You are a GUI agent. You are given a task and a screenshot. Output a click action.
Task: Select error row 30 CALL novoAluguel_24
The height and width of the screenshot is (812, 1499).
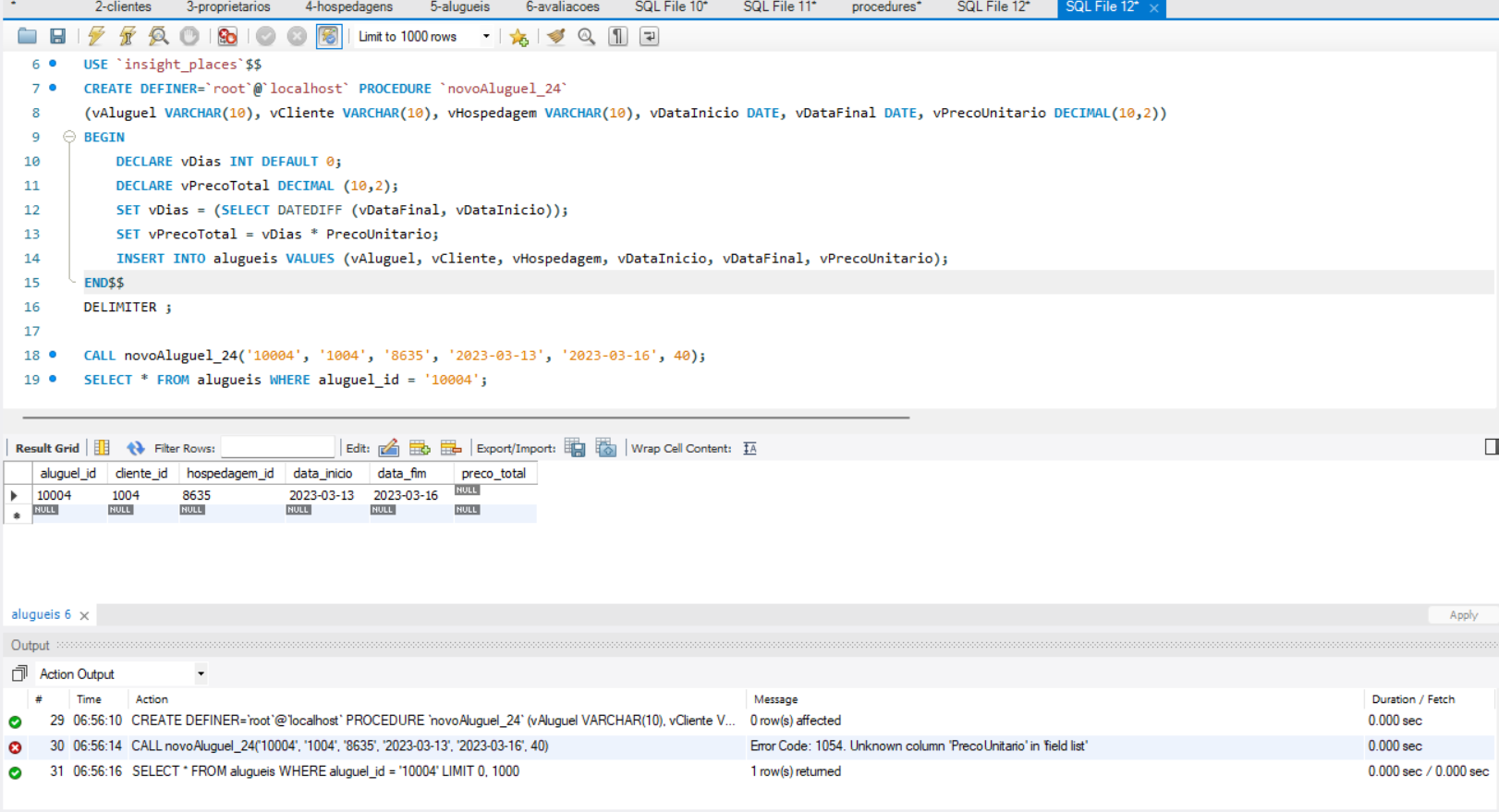pyautogui.click(x=749, y=746)
